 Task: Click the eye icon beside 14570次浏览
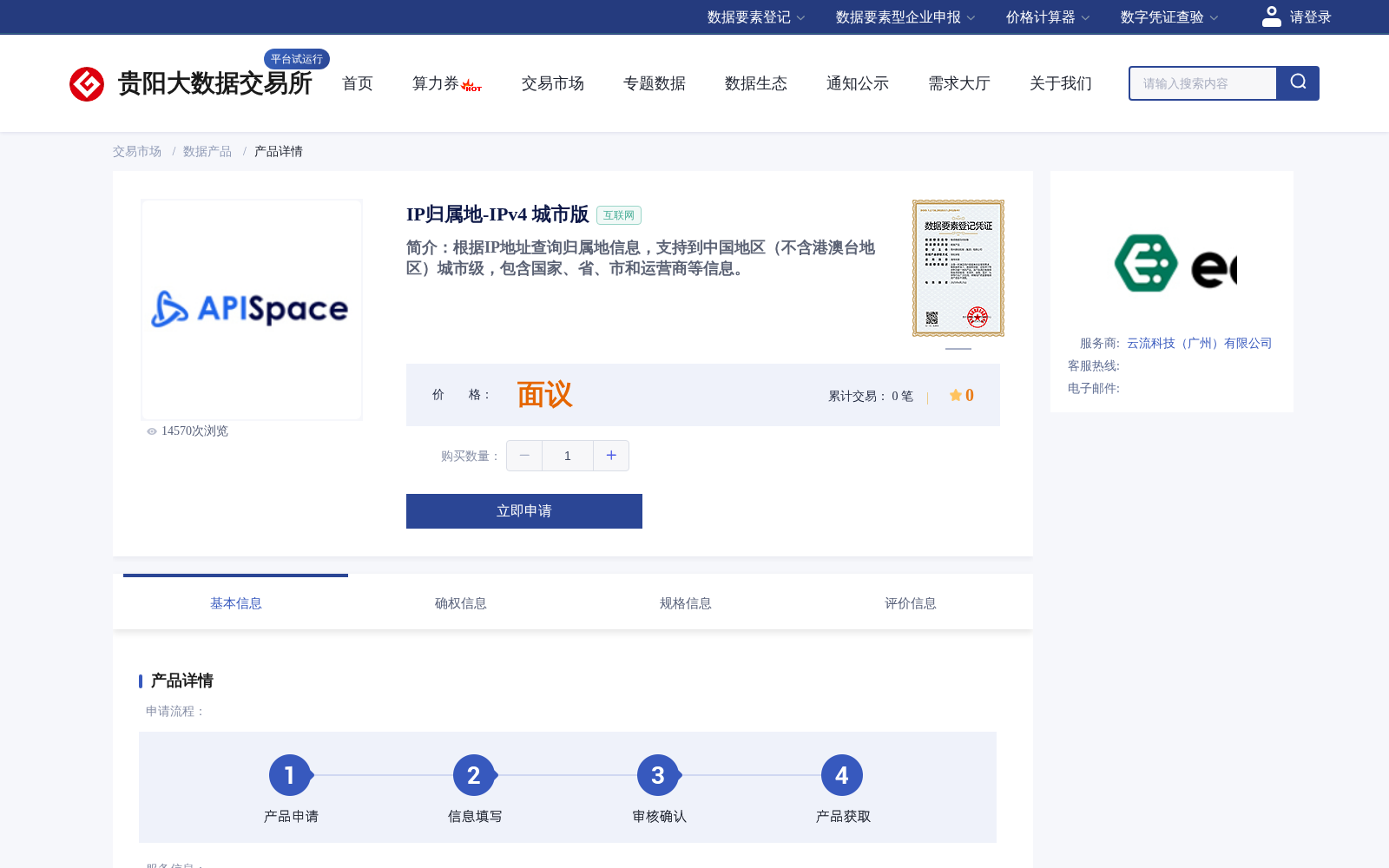click(x=152, y=431)
